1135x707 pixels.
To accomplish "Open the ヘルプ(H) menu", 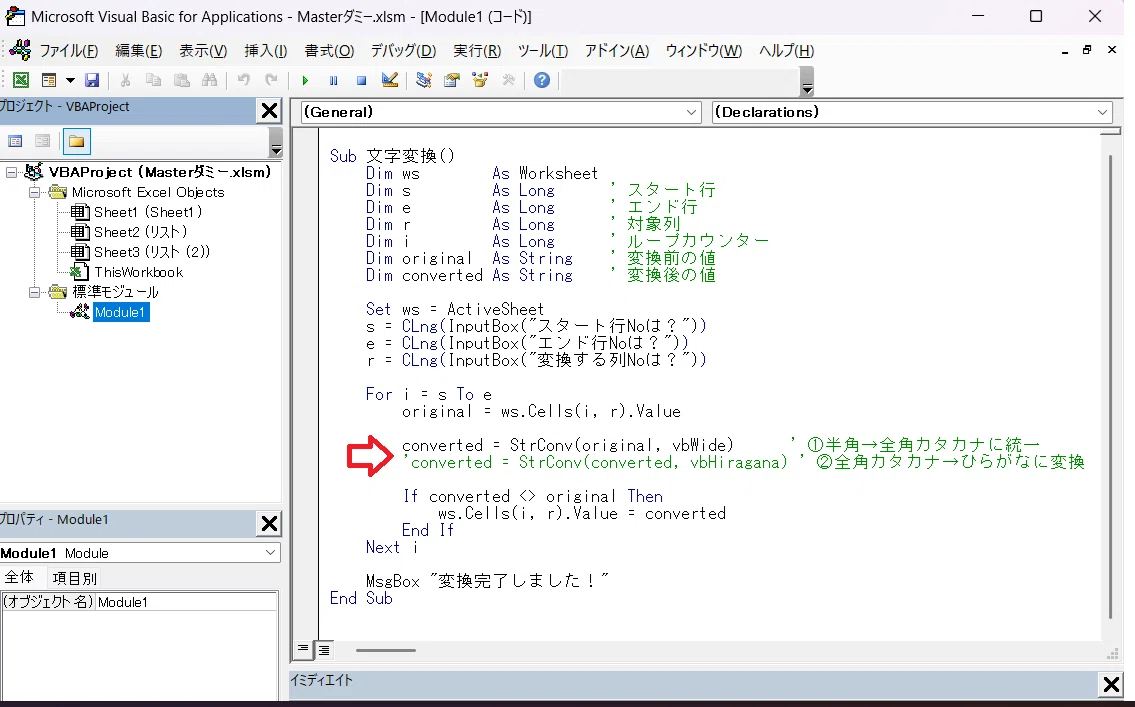I will 786,51.
